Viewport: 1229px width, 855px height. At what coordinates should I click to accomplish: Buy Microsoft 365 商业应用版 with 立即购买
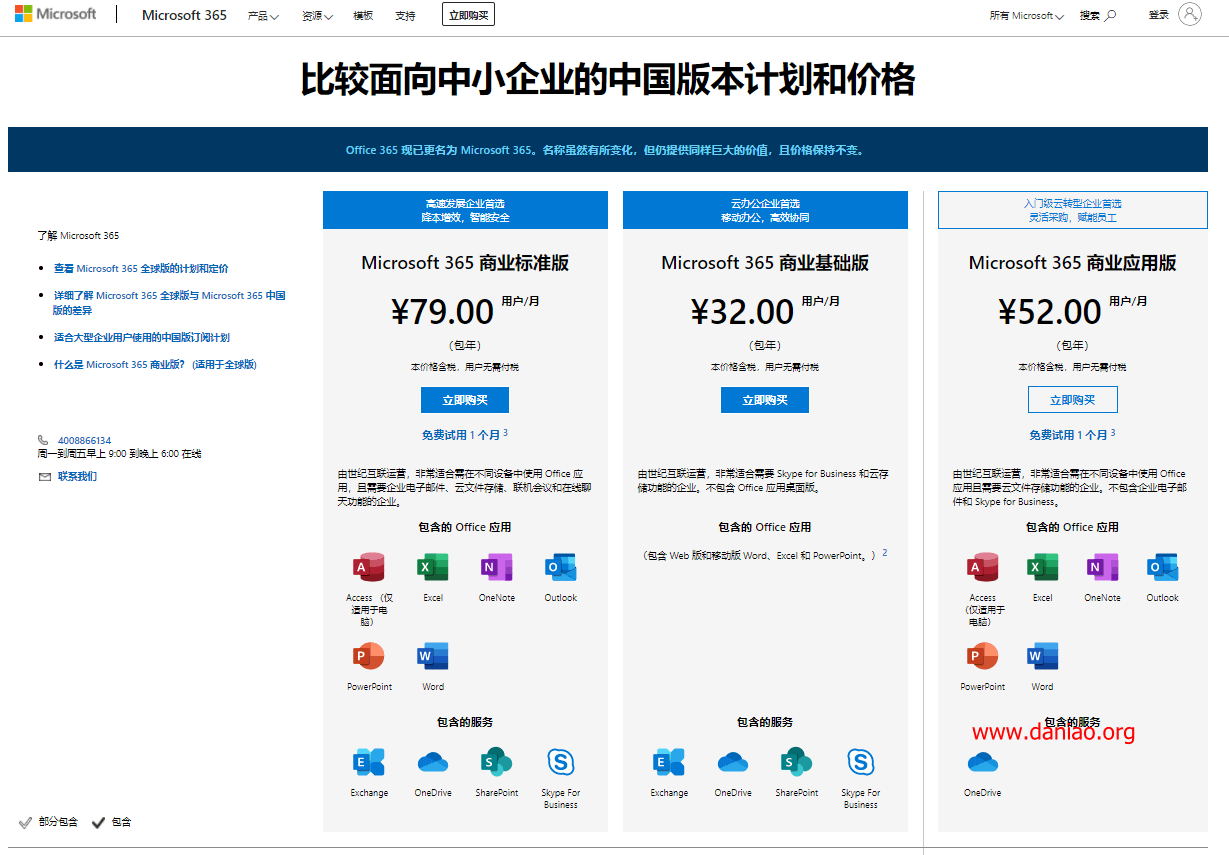pos(1073,400)
